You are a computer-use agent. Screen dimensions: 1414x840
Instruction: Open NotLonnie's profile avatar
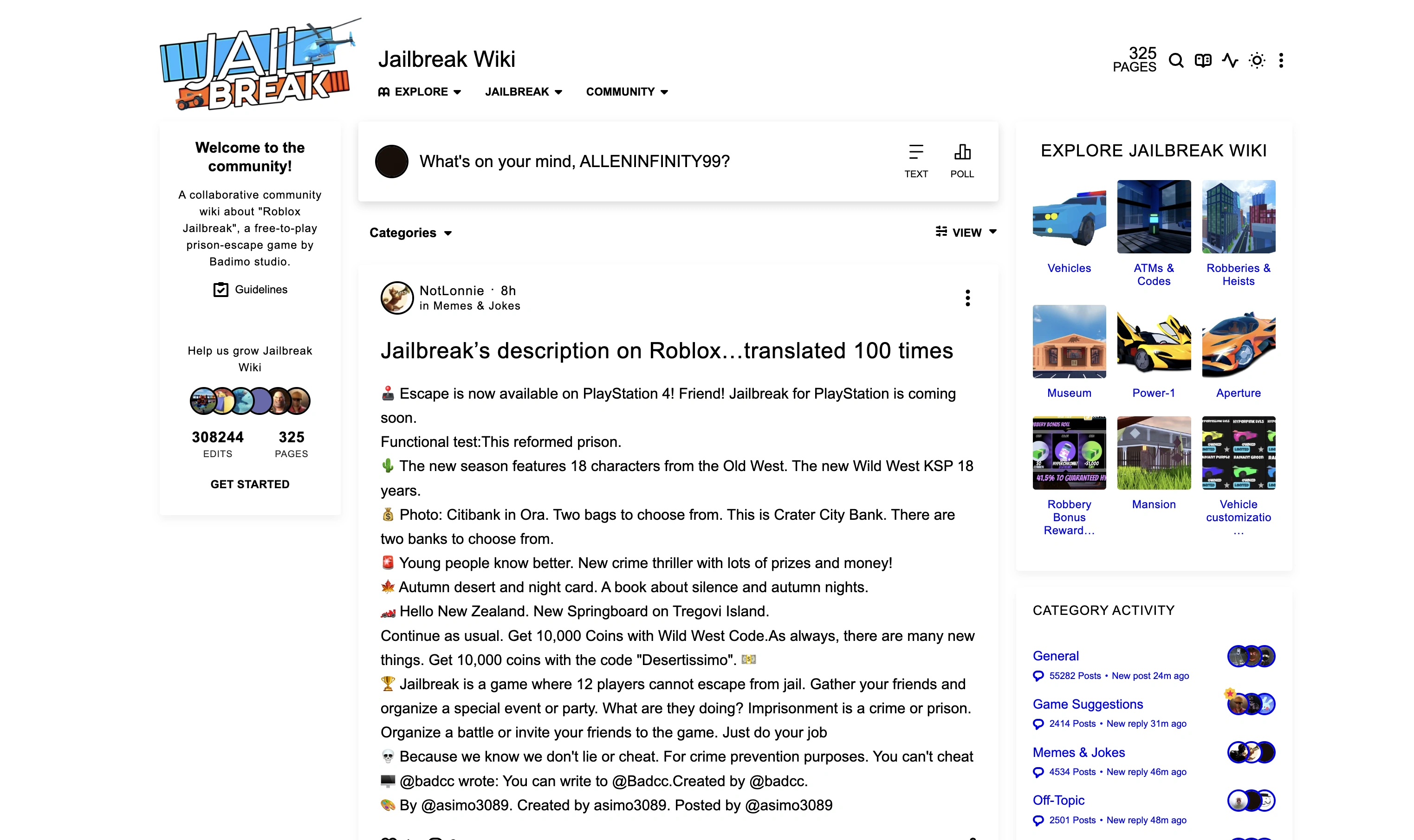(397, 298)
